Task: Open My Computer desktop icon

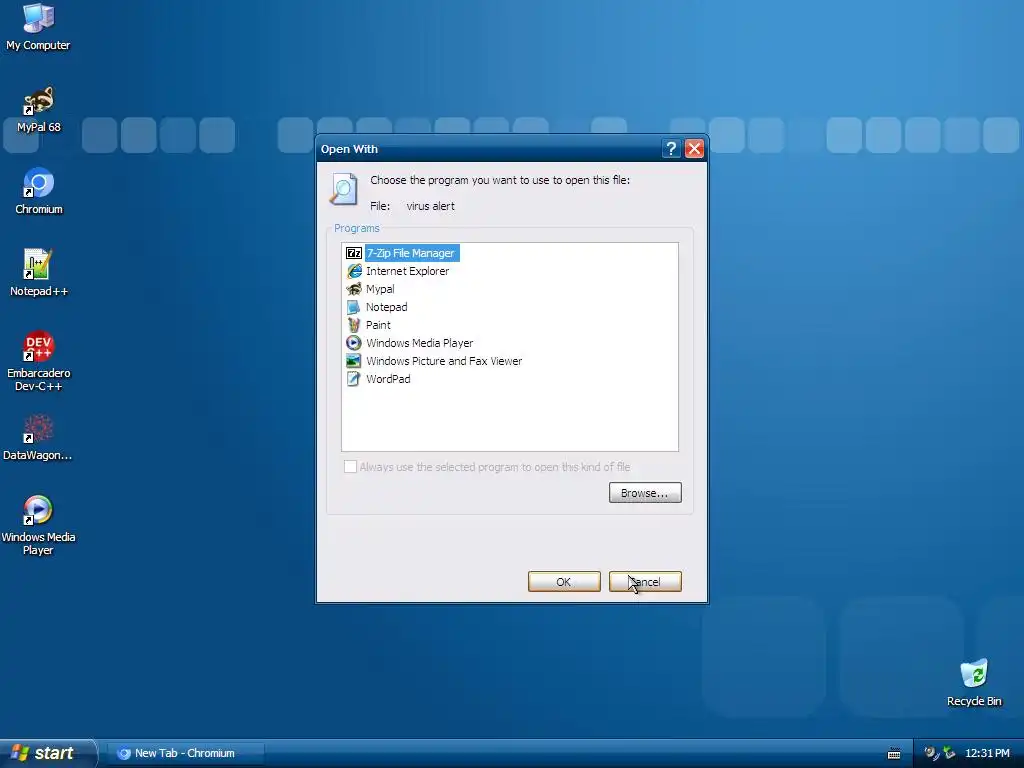Action: click(38, 27)
